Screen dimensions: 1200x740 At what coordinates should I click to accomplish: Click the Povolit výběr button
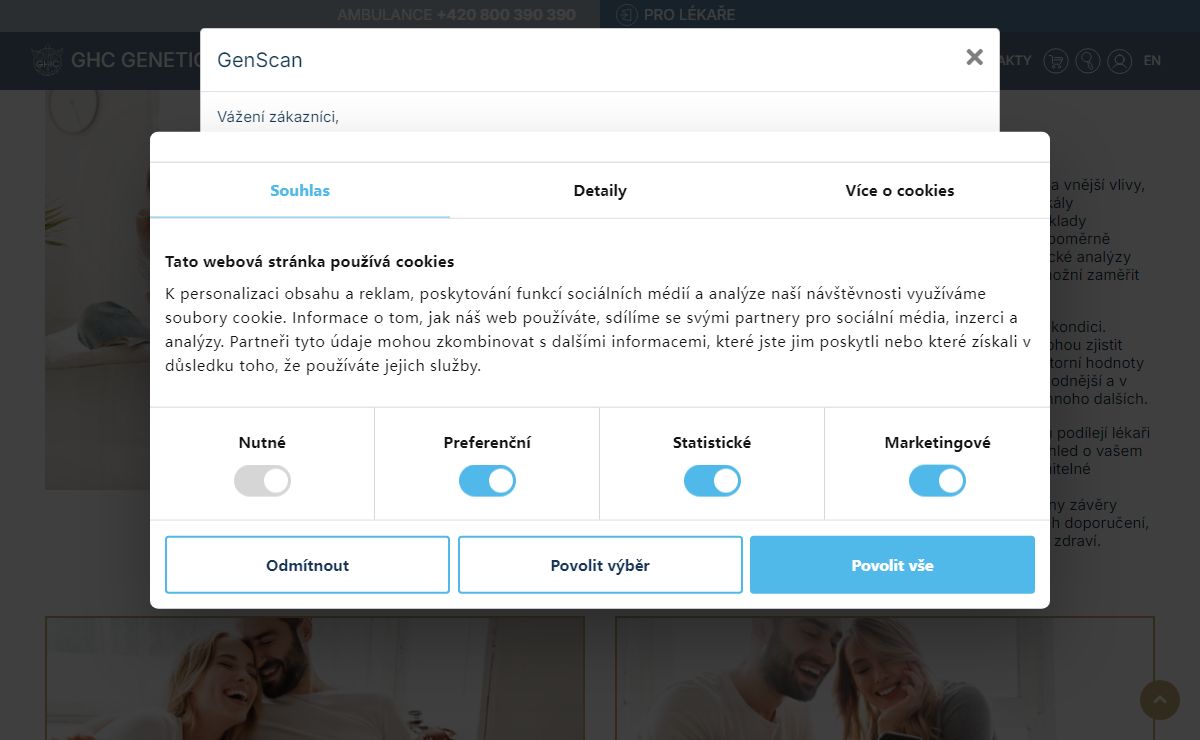tap(600, 565)
